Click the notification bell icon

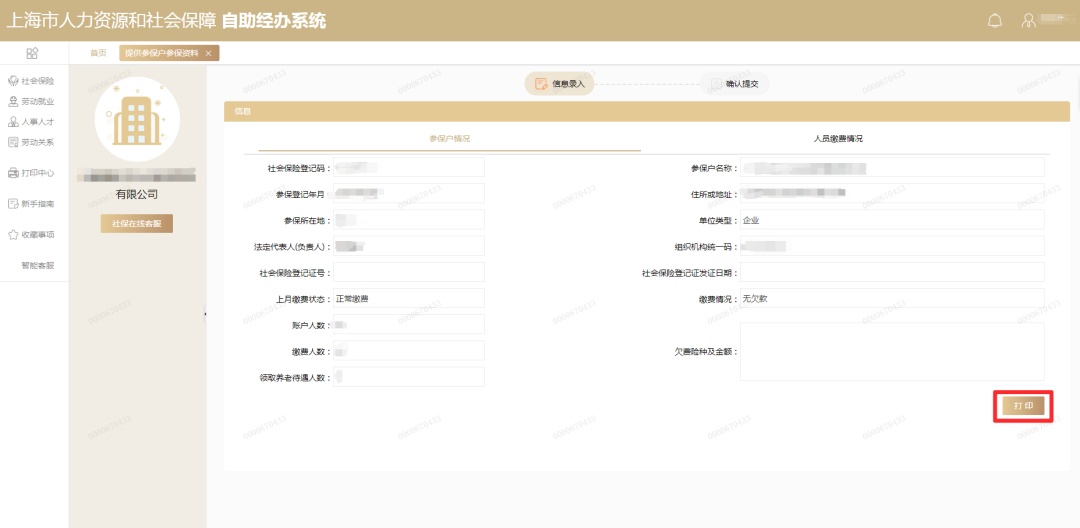(994, 21)
